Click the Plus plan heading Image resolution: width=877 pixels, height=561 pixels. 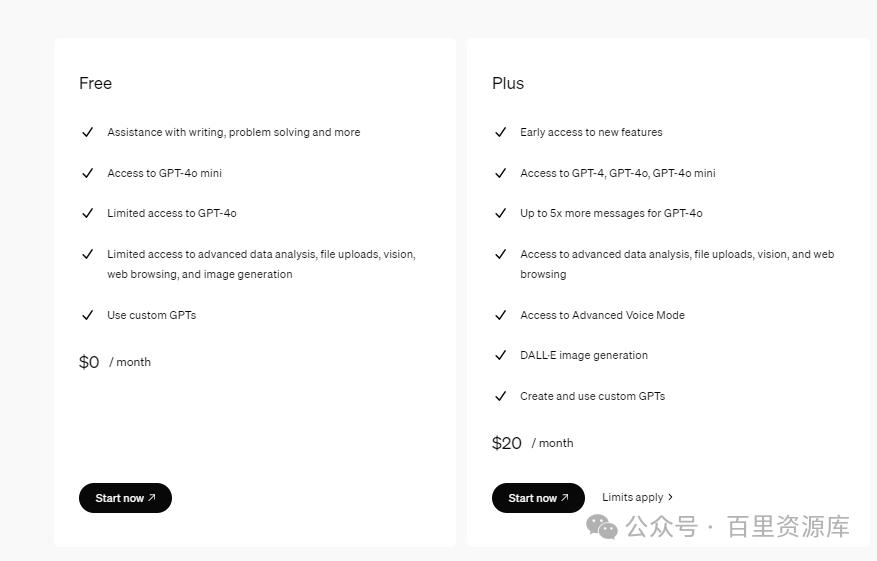coord(508,83)
